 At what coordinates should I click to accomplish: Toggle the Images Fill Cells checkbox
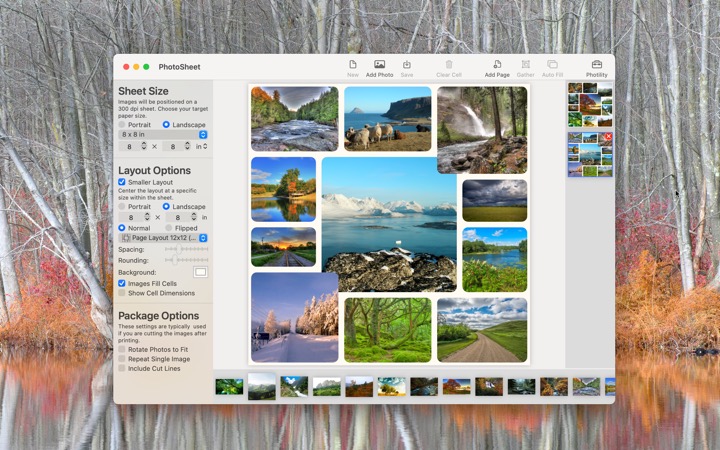122,283
